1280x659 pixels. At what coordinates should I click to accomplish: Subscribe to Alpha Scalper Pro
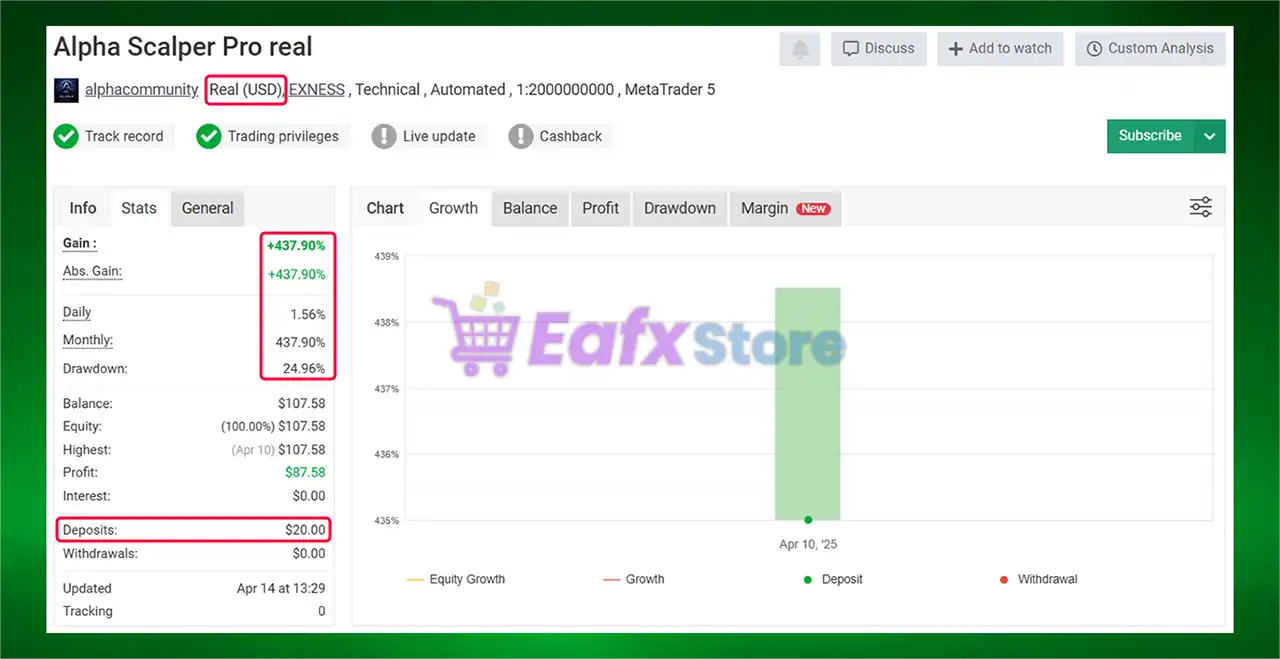1150,136
